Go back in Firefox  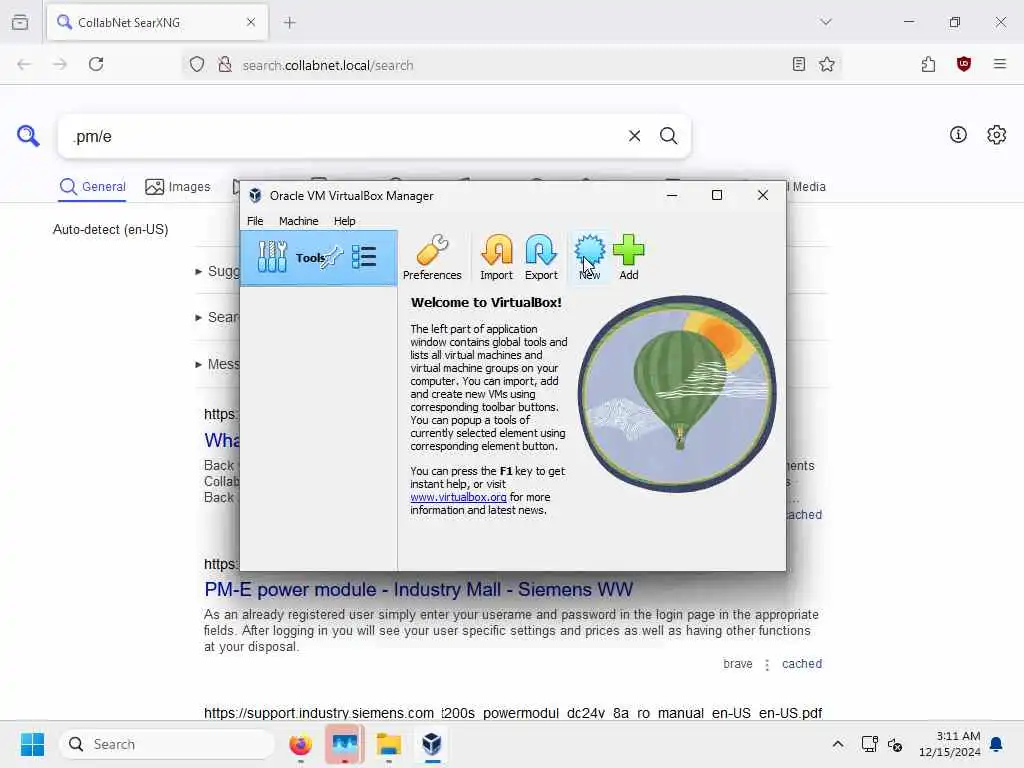(24, 64)
